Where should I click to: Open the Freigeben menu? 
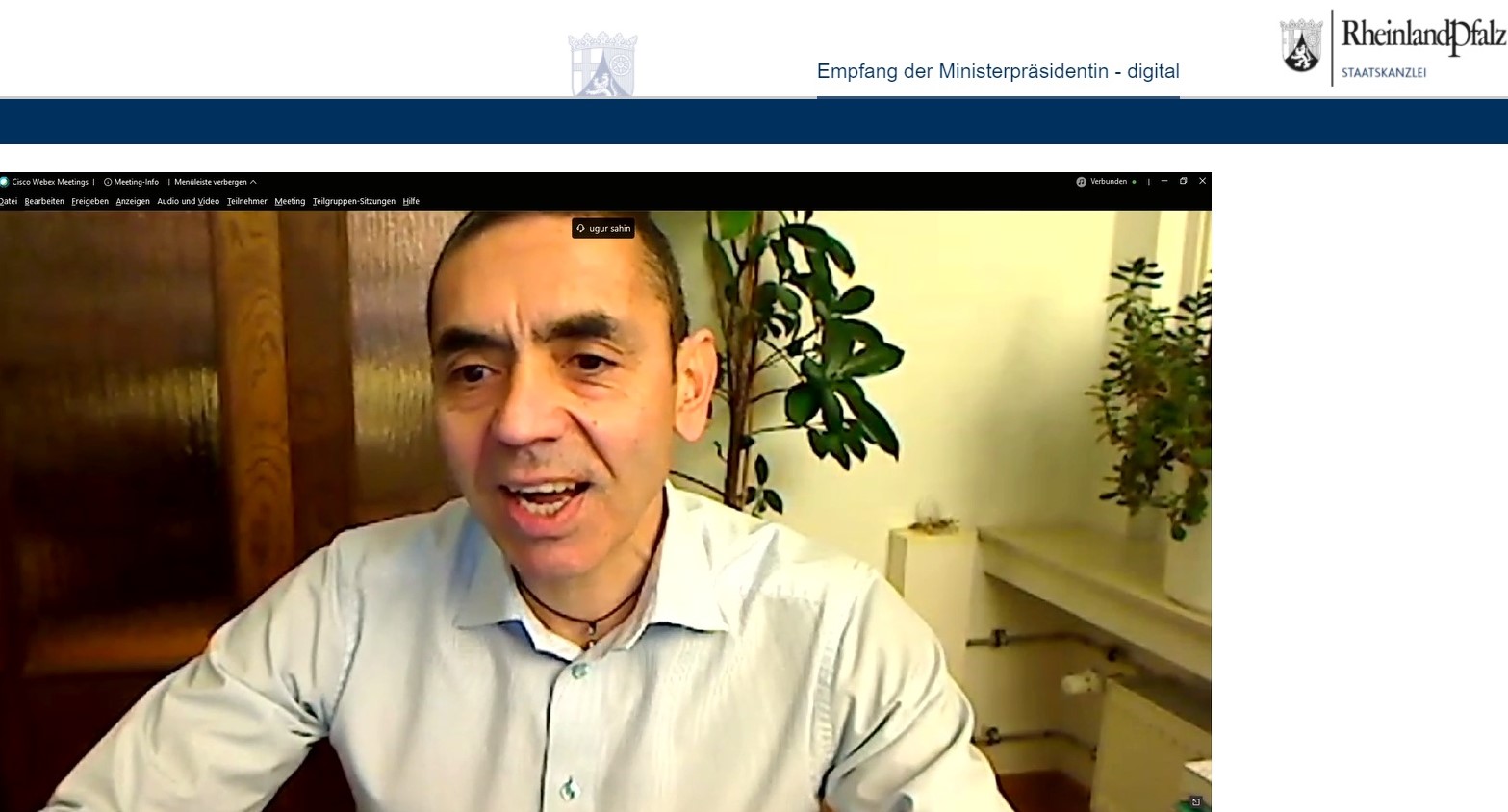[x=89, y=202]
